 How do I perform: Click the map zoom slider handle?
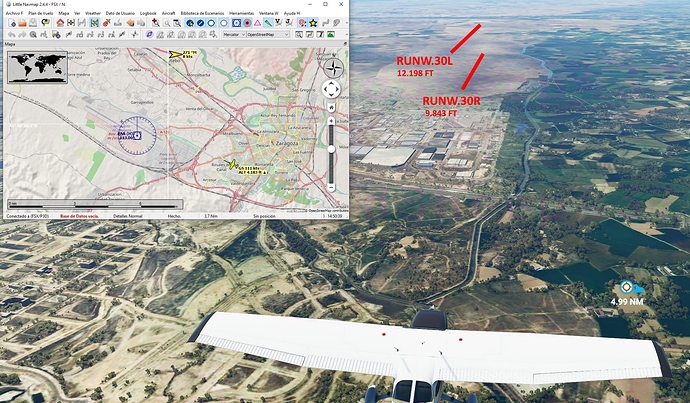tap(331, 149)
